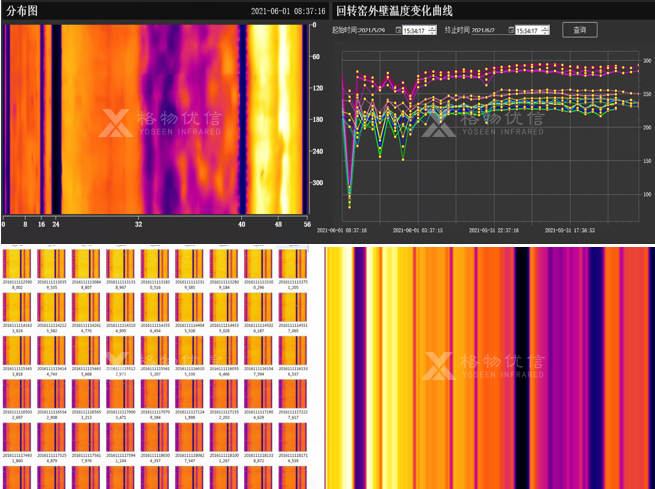Viewport: 655px width, 489px height.
Task: Increase start time with spinner up arrow
Action: [x=432, y=28]
